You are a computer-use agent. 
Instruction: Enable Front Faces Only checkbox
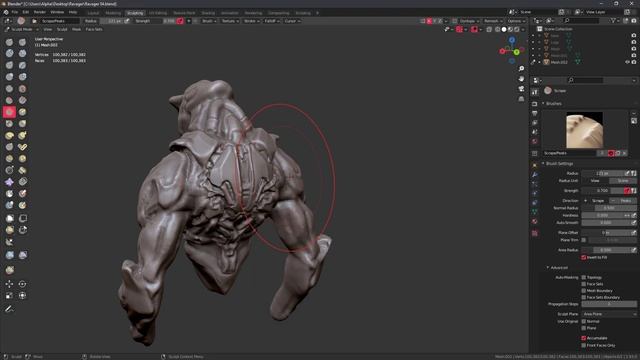tap(584, 345)
